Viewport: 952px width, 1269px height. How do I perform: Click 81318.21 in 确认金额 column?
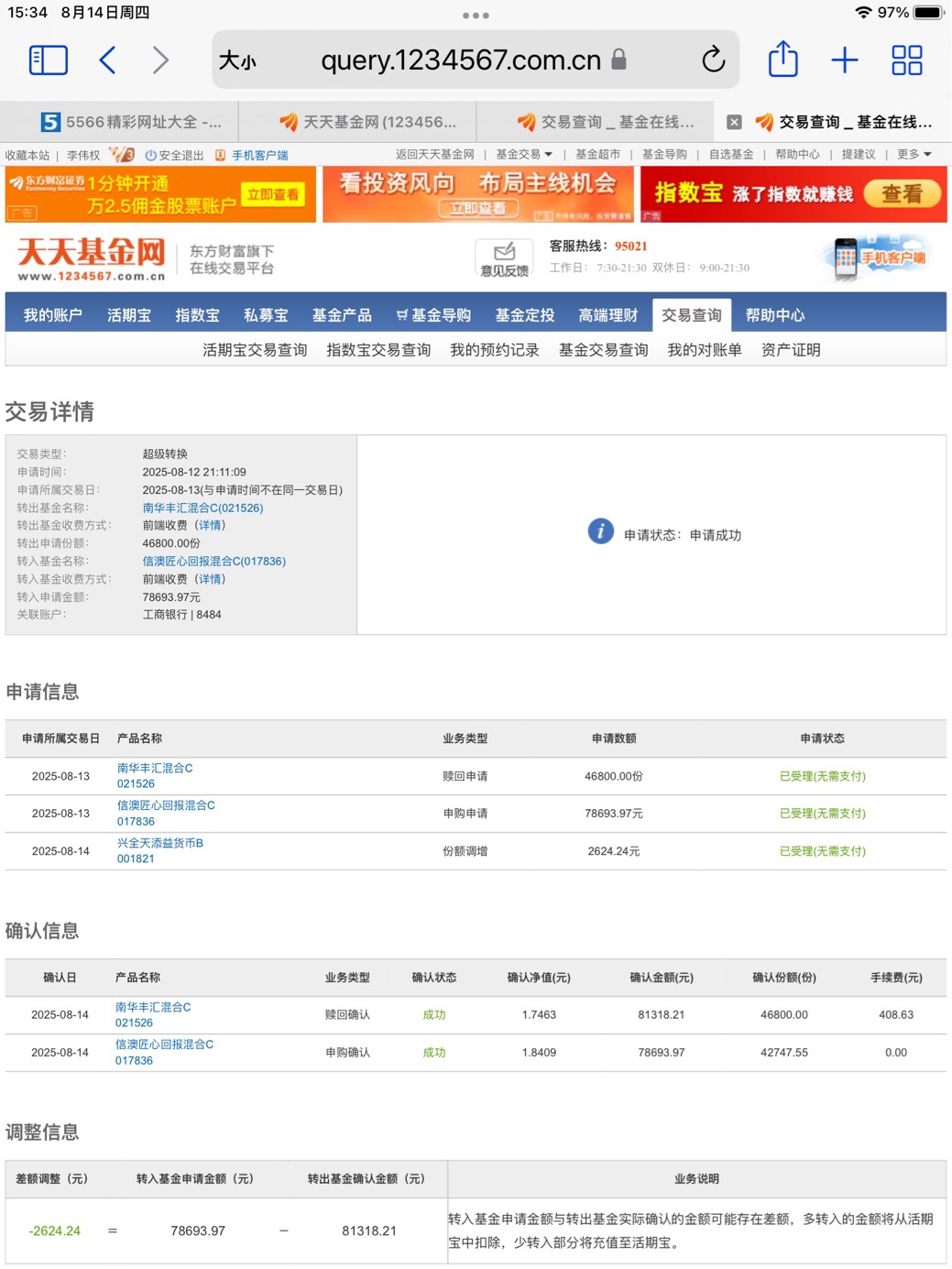pyautogui.click(x=662, y=1014)
